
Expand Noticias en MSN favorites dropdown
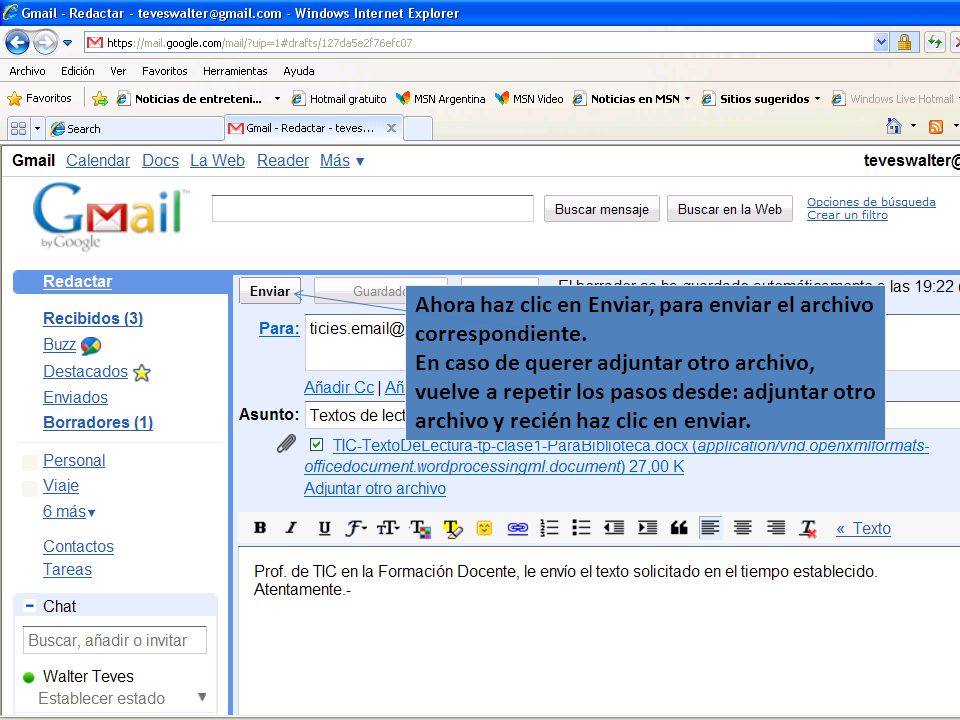pyautogui.click(x=688, y=99)
